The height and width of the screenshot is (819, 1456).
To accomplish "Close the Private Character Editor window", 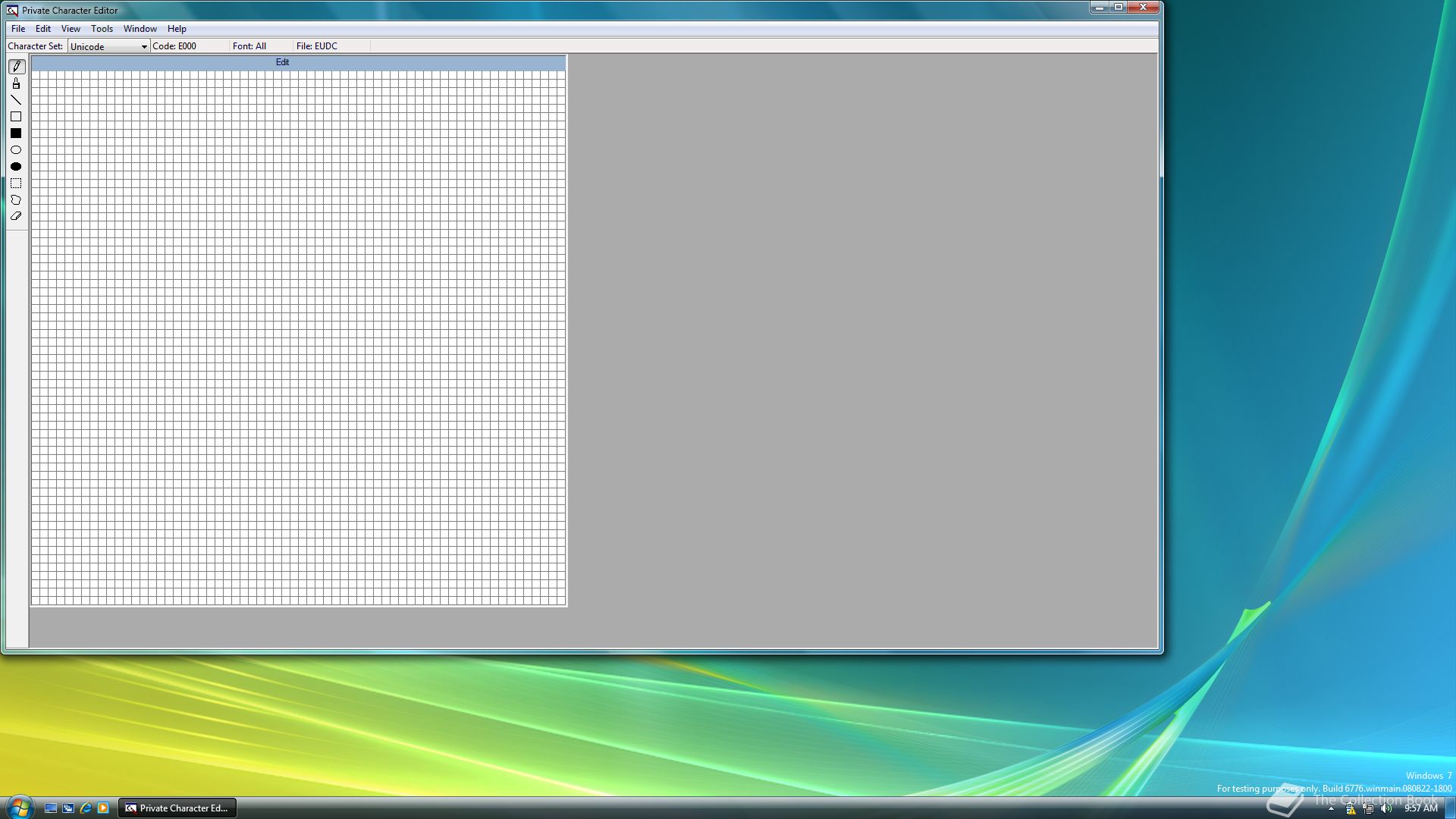I will coord(1143,8).
